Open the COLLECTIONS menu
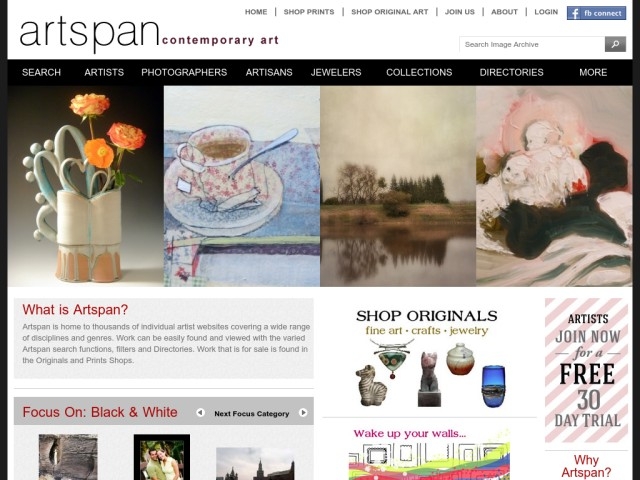Image resolution: width=640 pixels, height=480 pixels. coord(419,72)
